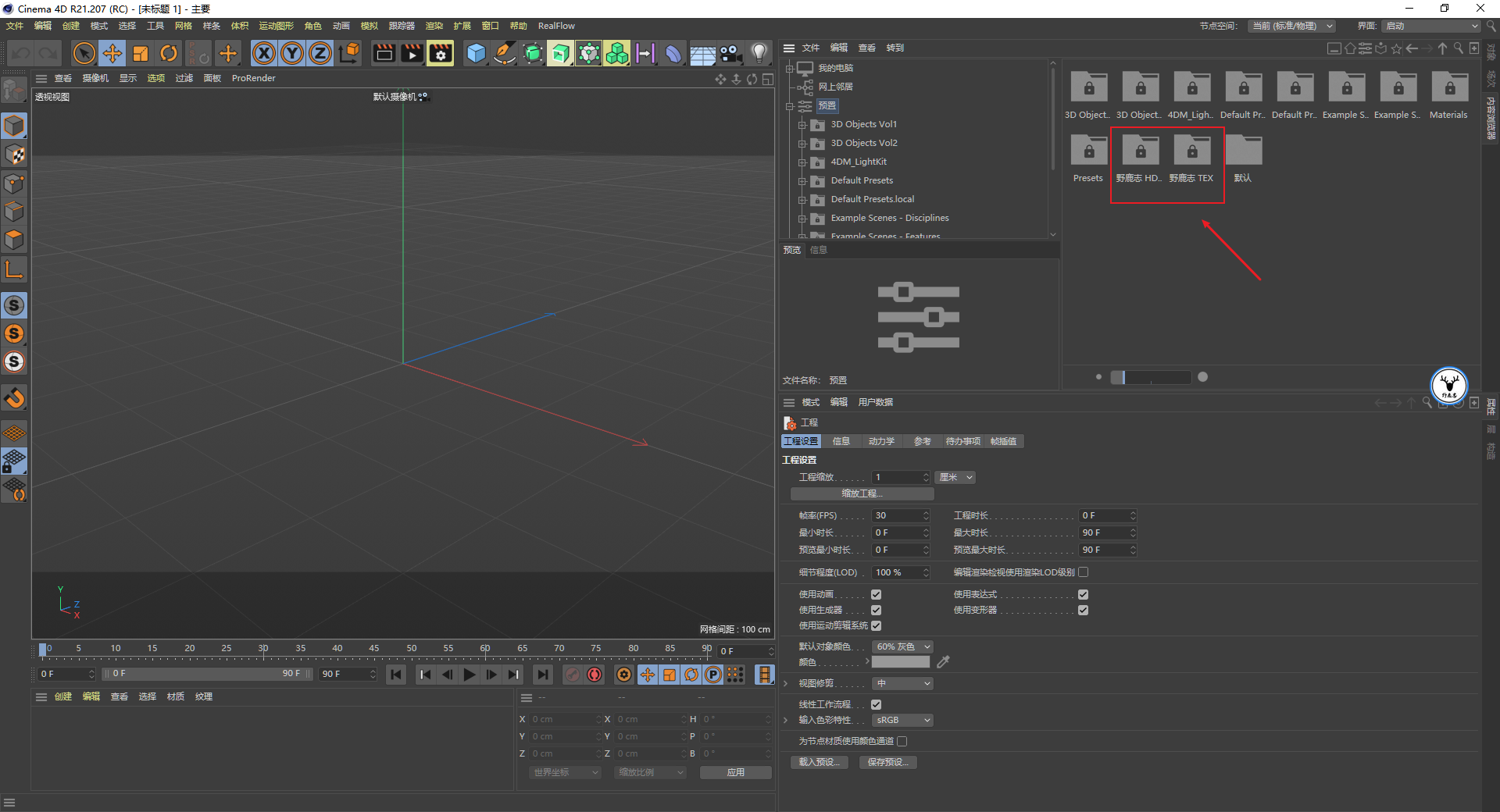The height and width of the screenshot is (812, 1500).
Task: Play the animation forward
Action: (x=470, y=675)
